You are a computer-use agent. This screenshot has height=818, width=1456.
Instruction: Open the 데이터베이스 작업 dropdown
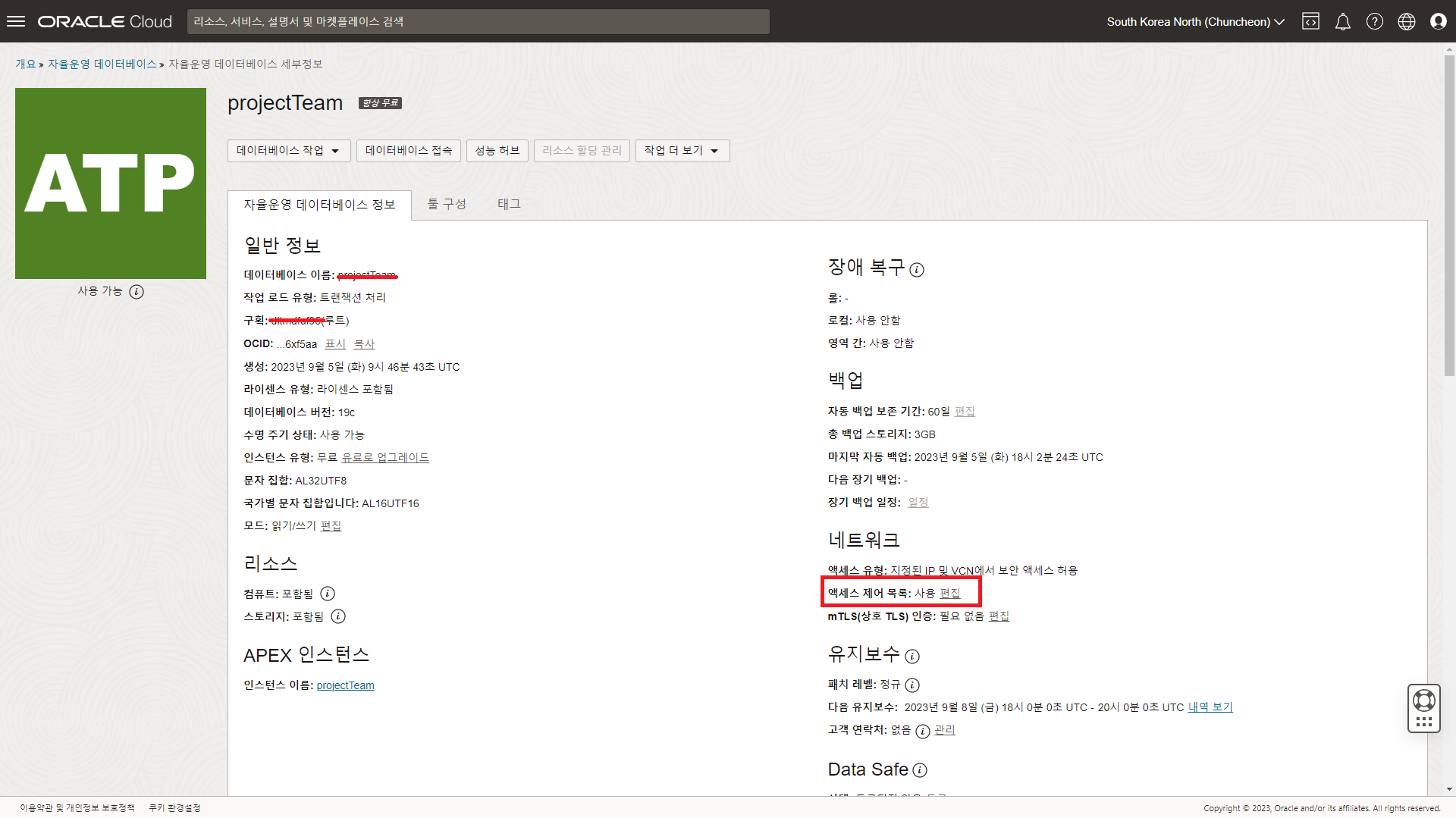pos(288,150)
